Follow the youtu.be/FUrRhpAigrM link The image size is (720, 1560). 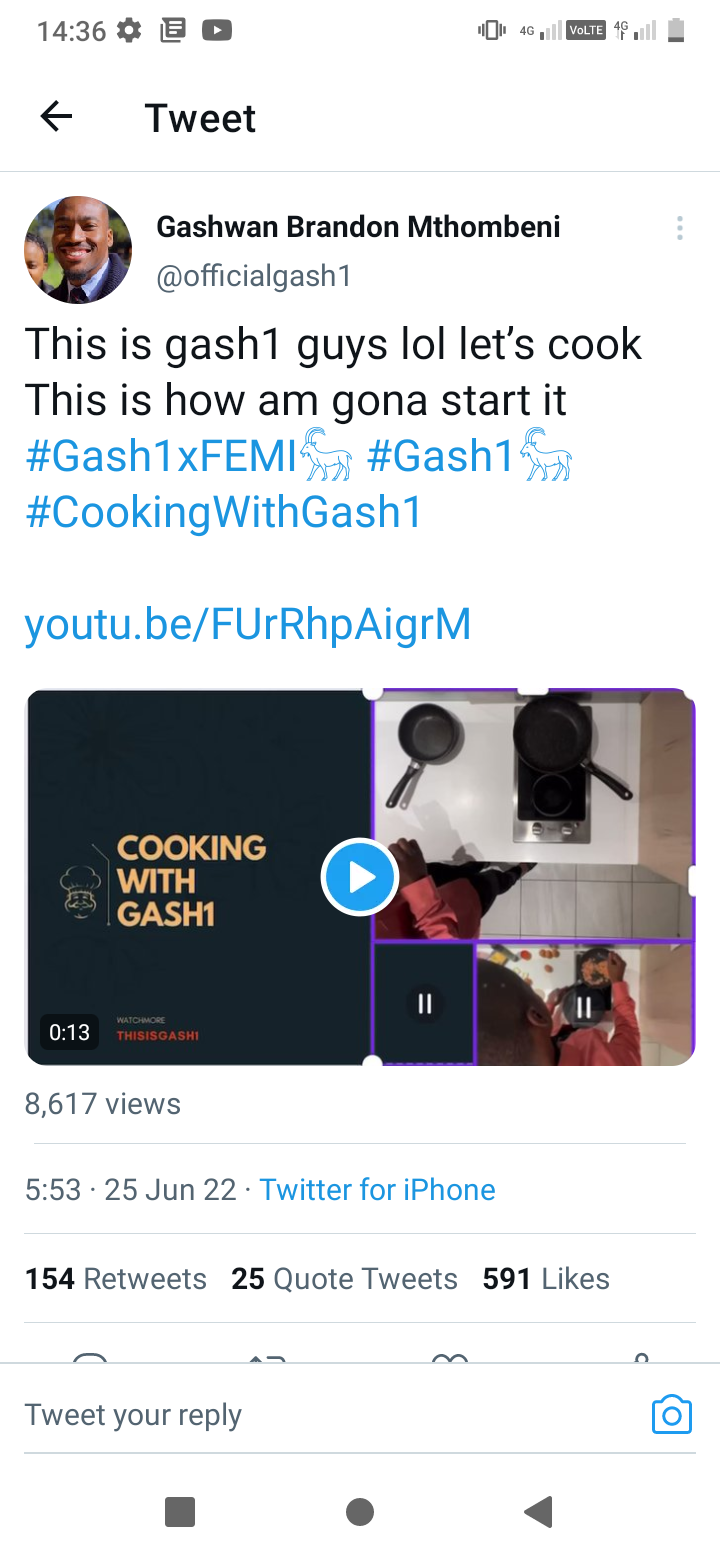click(x=247, y=624)
